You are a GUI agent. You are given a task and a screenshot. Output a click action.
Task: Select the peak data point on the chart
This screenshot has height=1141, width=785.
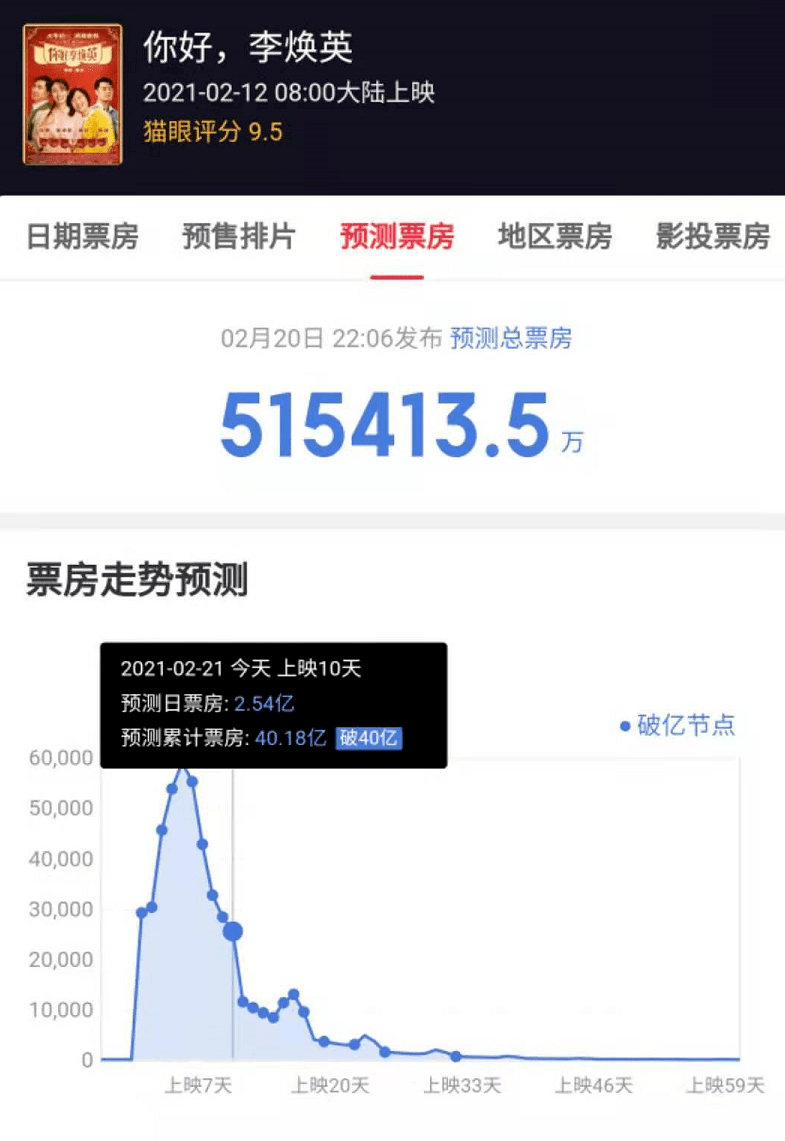tap(183, 768)
